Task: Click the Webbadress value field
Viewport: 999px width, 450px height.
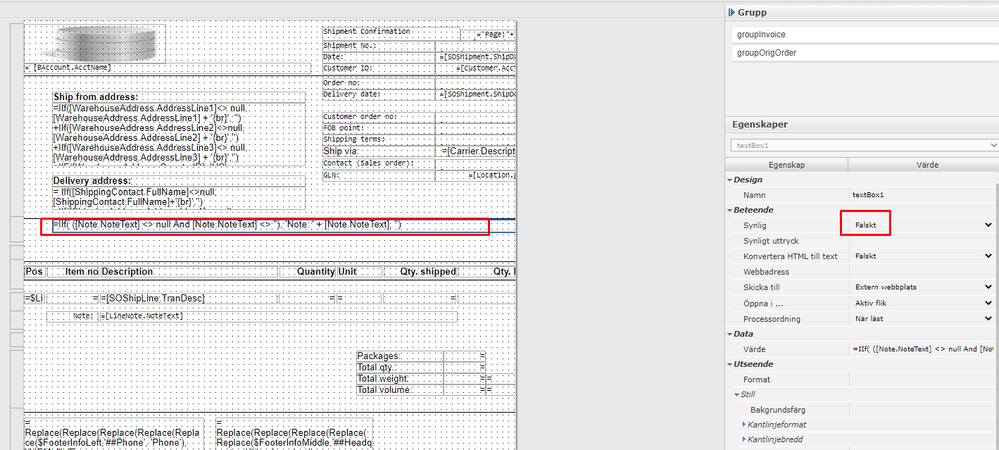Action: click(x=922, y=272)
